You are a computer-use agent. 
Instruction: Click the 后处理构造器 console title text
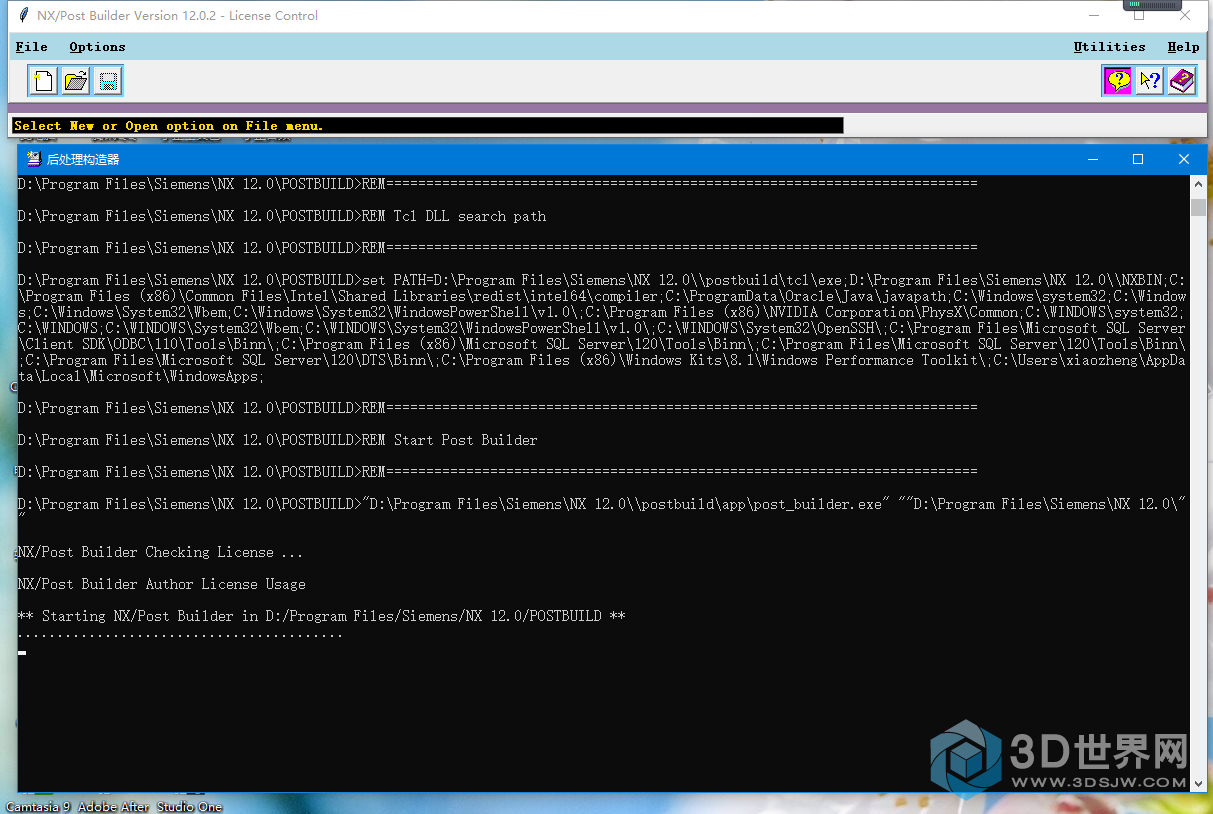click(83, 159)
